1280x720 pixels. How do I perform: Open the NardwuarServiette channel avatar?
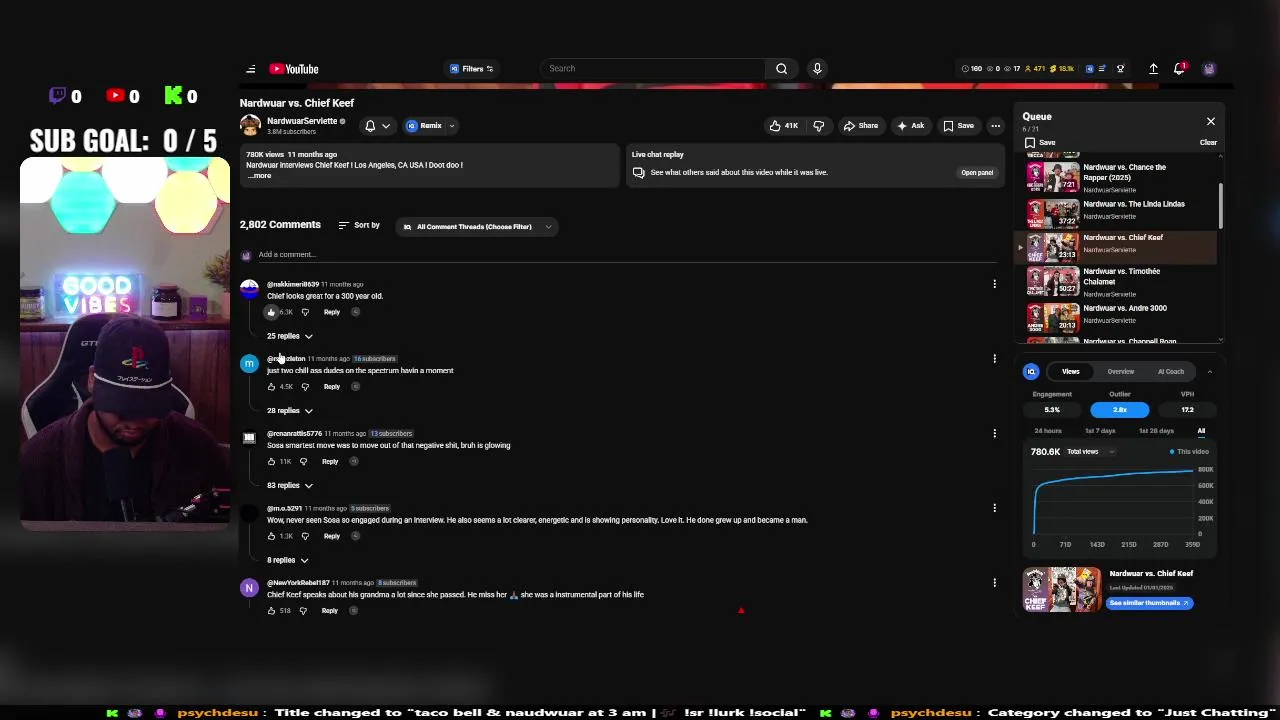point(250,126)
